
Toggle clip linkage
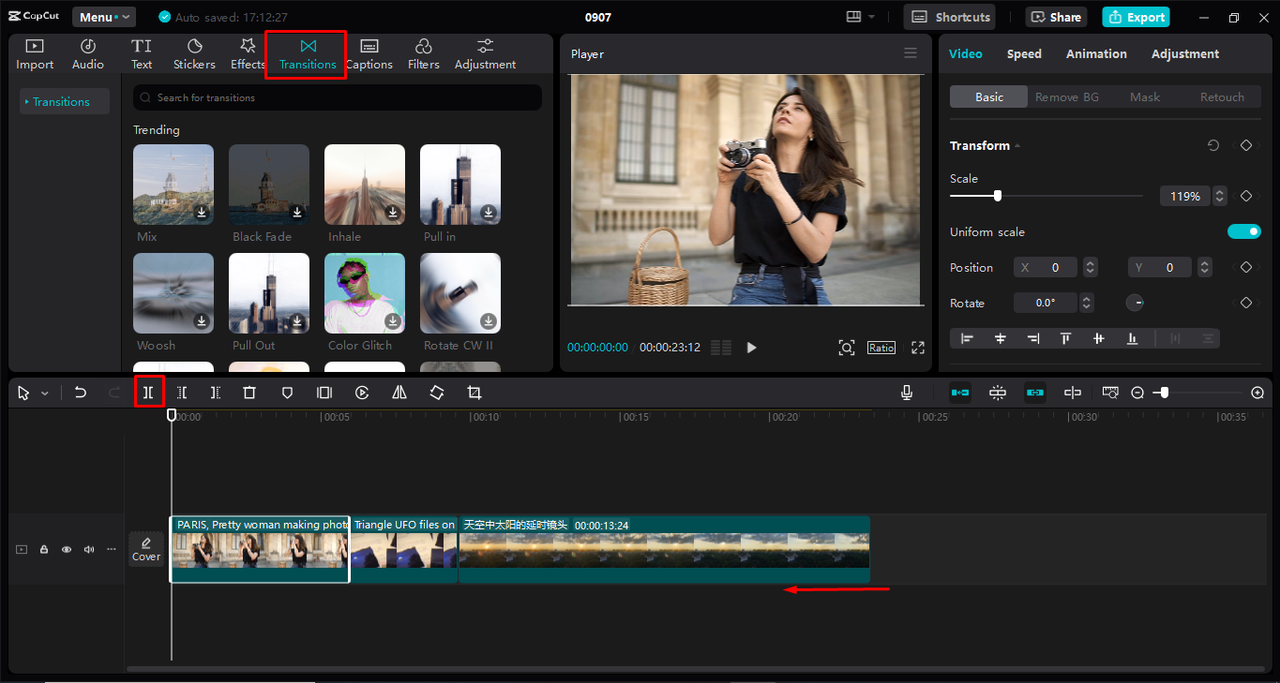coord(1035,393)
